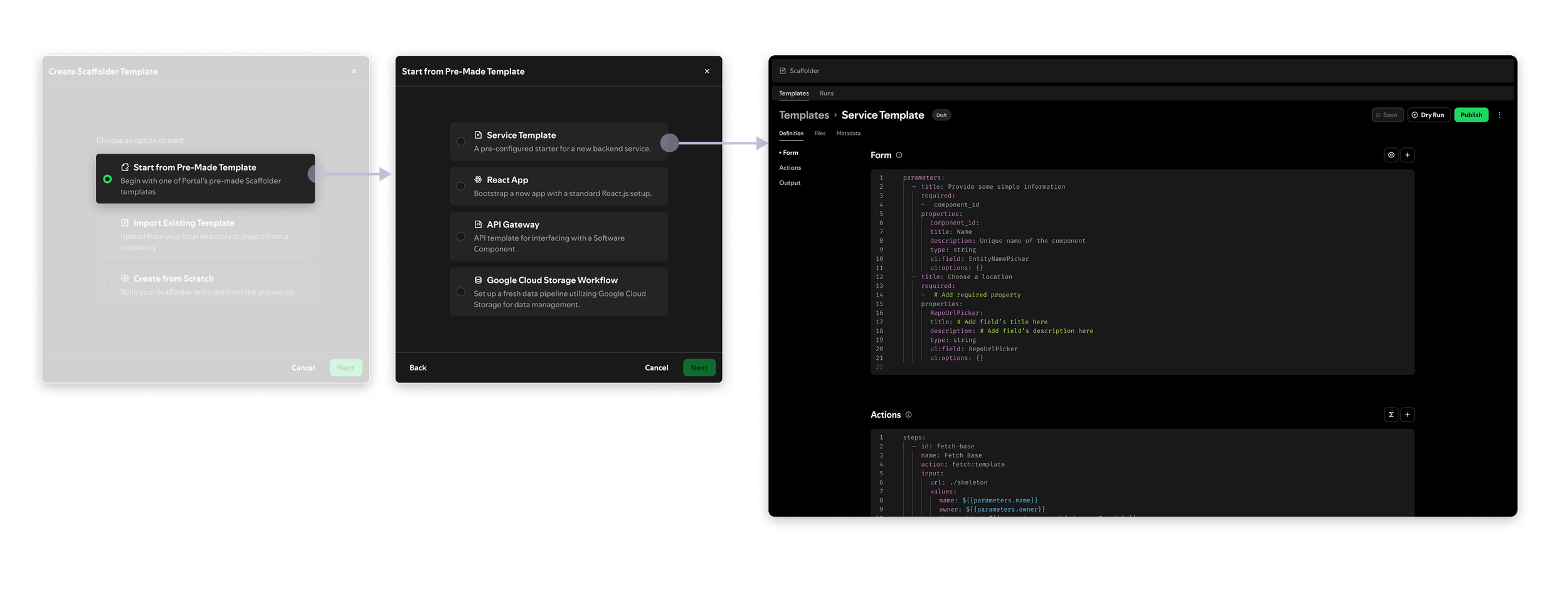Select the Start from Pre-Made Template radio option
The height and width of the screenshot is (592, 1568).
(108, 179)
